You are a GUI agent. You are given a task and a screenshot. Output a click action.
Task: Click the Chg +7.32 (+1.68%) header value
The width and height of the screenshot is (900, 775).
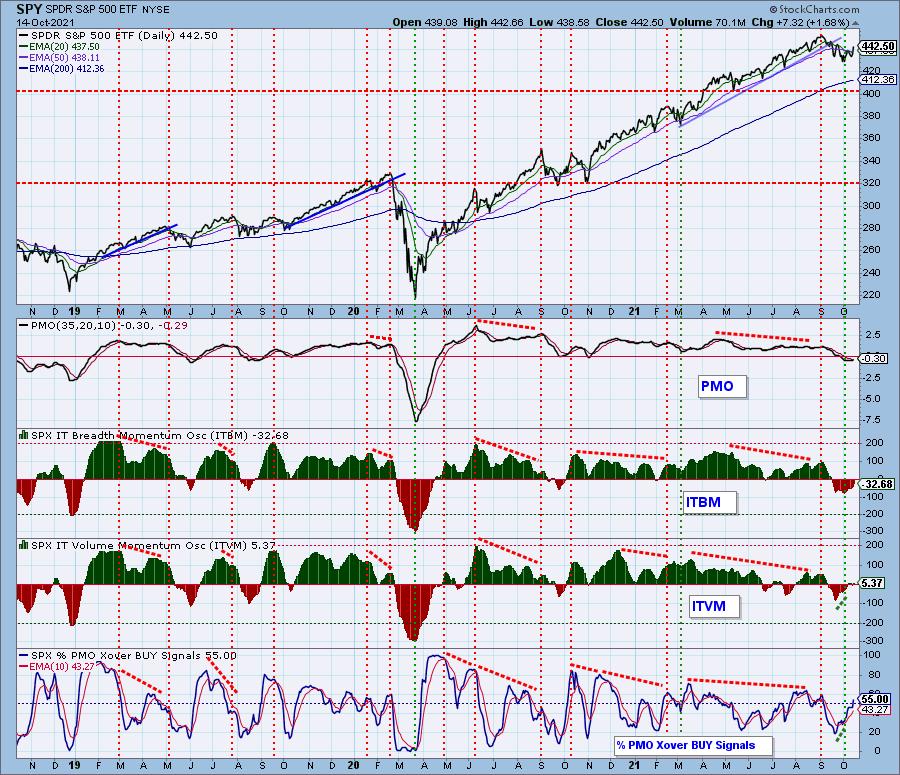coord(800,22)
